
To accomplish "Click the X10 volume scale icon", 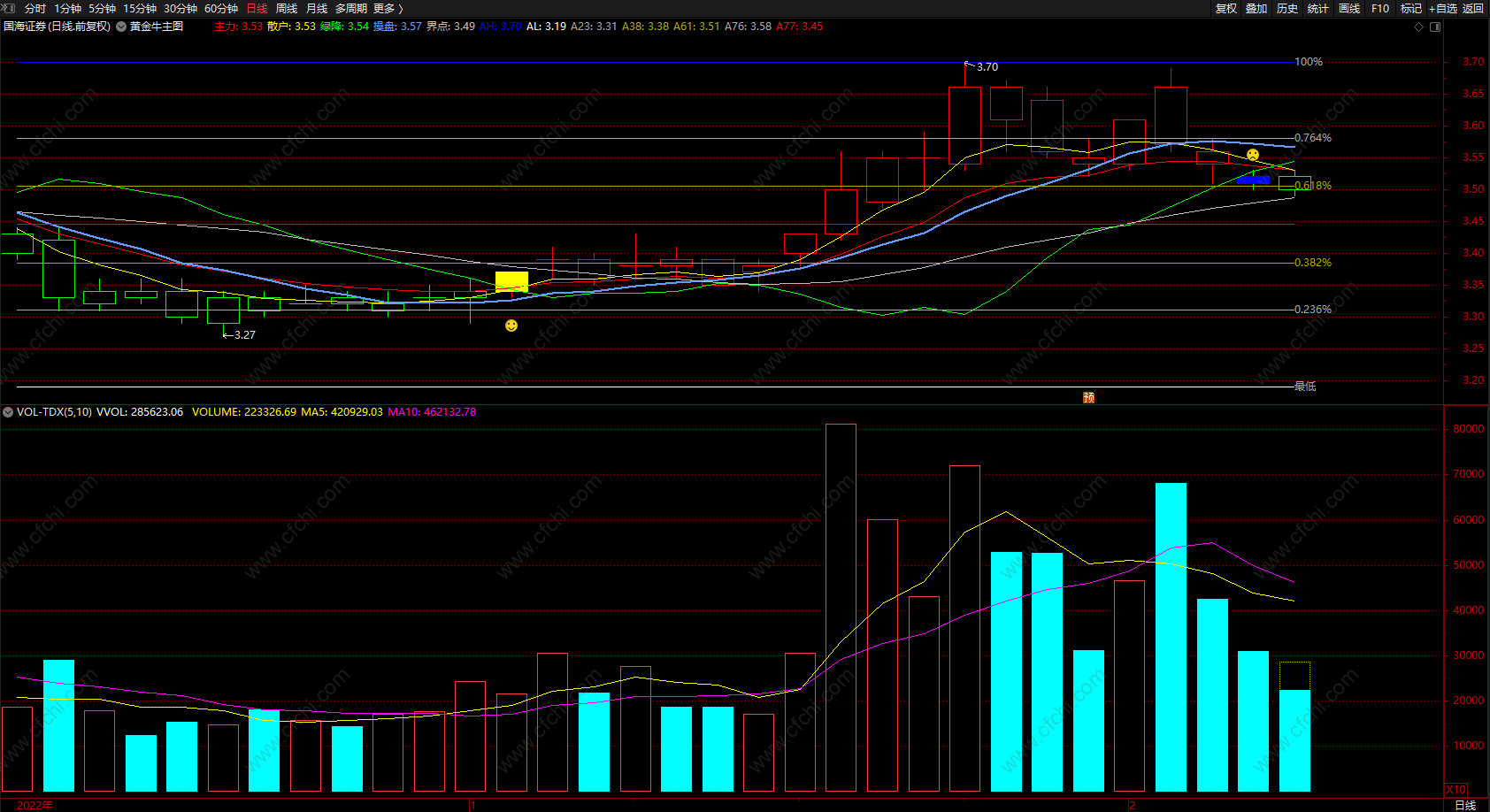I will (x=1455, y=789).
